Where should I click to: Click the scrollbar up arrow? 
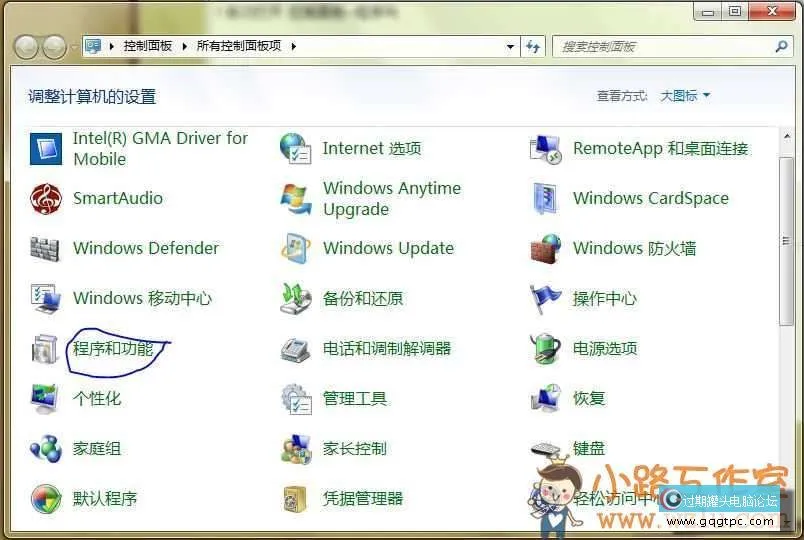click(x=787, y=136)
